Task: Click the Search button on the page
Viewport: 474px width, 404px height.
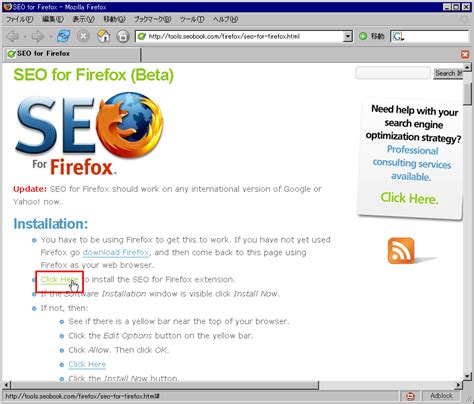Action: (448, 73)
